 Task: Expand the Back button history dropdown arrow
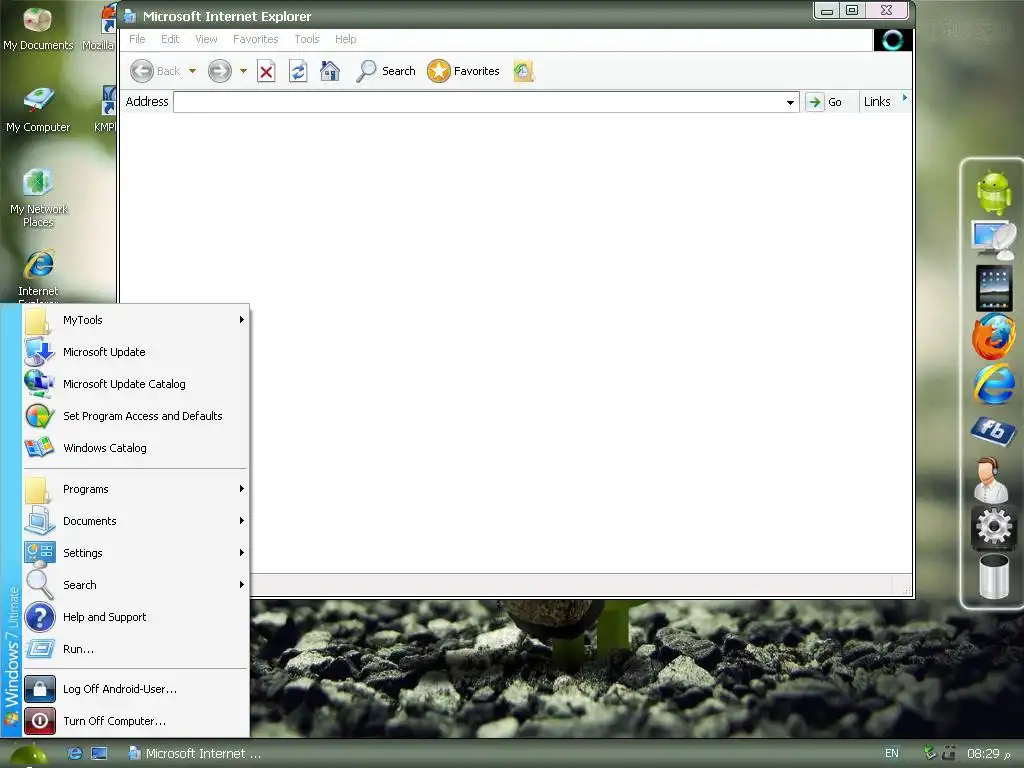click(x=192, y=71)
